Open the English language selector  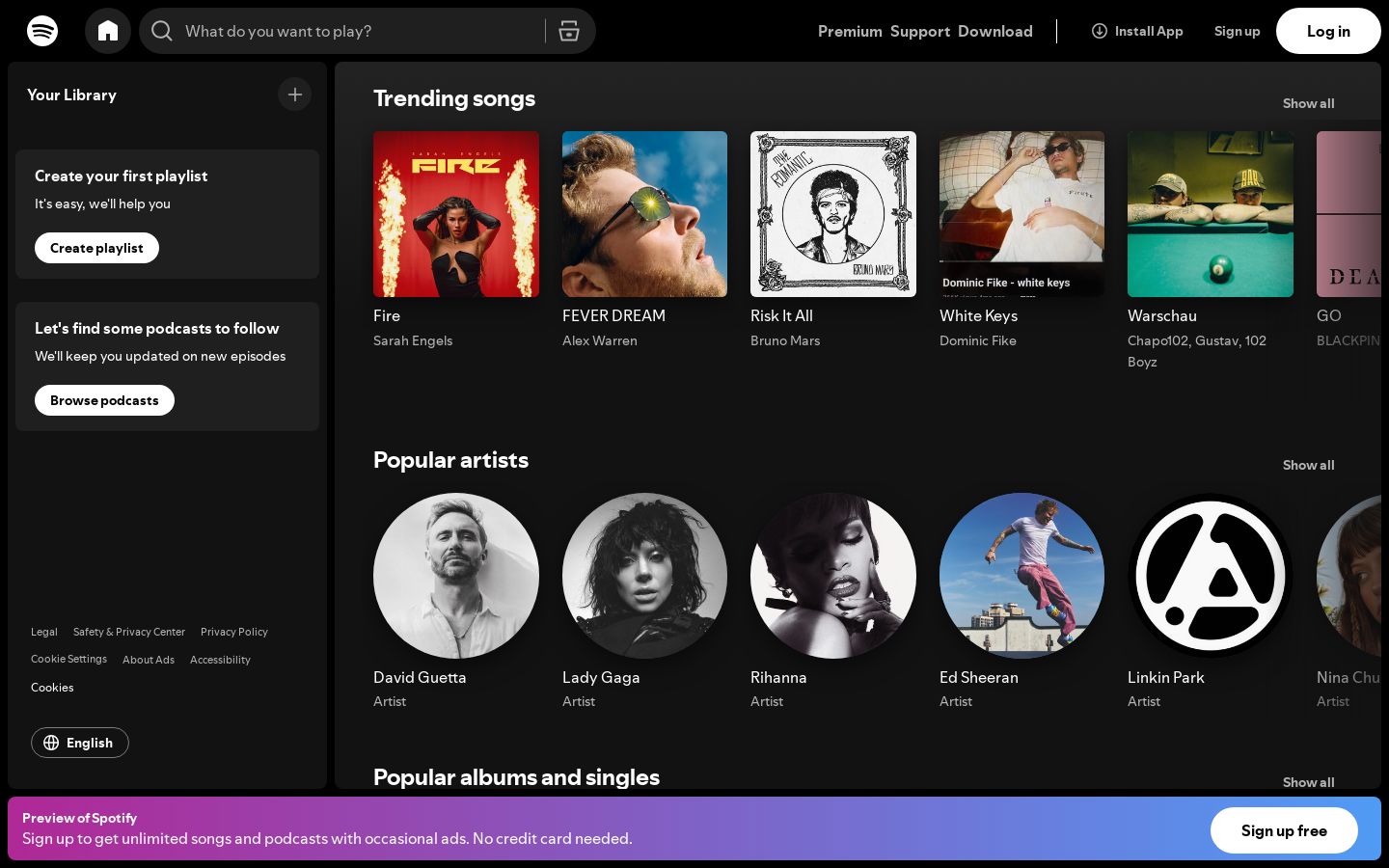pyautogui.click(x=80, y=743)
